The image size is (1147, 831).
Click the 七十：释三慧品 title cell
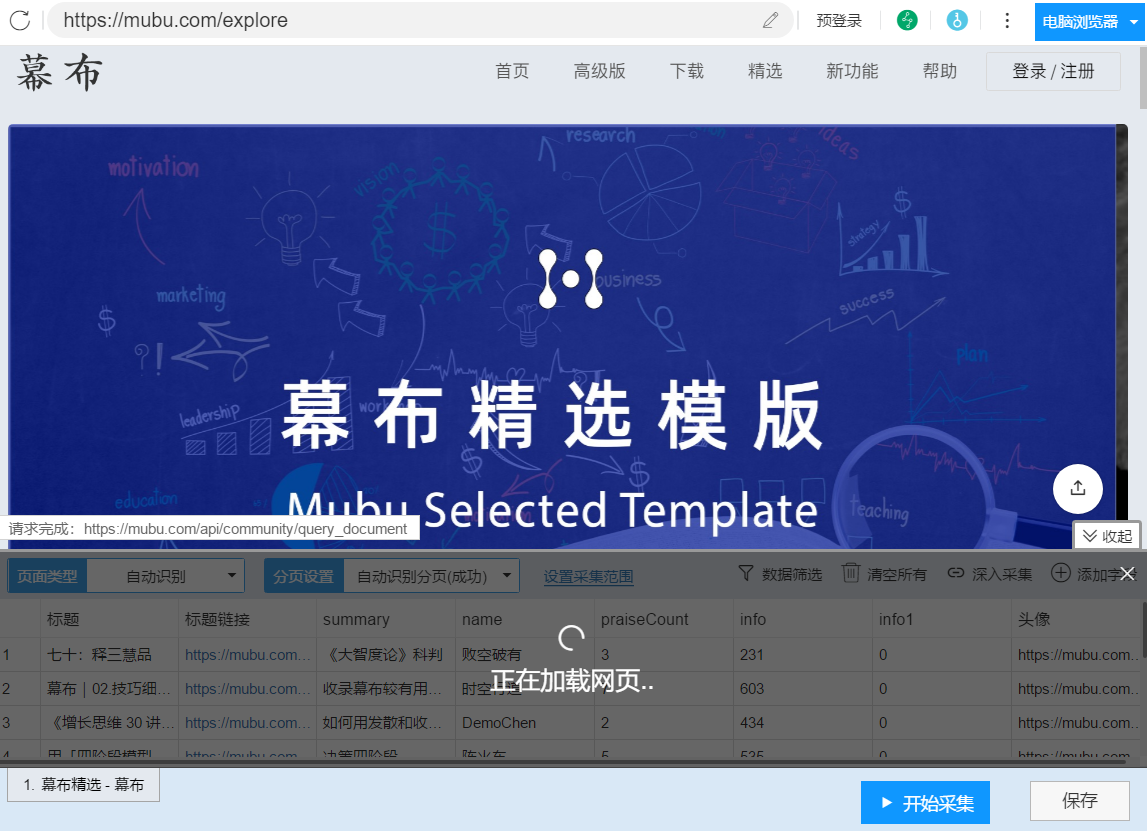[x=109, y=655]
